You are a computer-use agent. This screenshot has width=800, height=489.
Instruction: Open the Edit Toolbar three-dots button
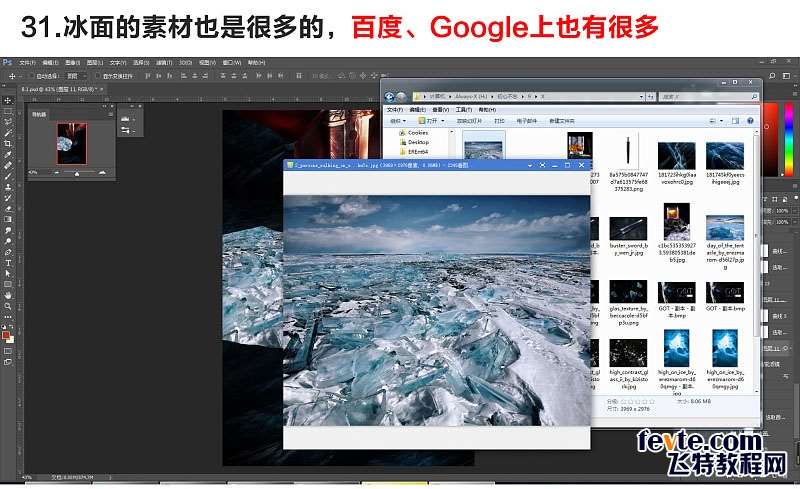coord(8,317)
